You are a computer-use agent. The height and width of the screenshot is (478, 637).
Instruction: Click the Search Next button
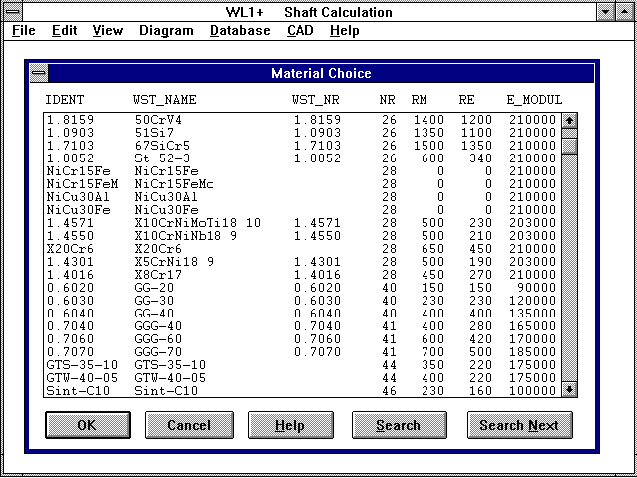[519, 425]
